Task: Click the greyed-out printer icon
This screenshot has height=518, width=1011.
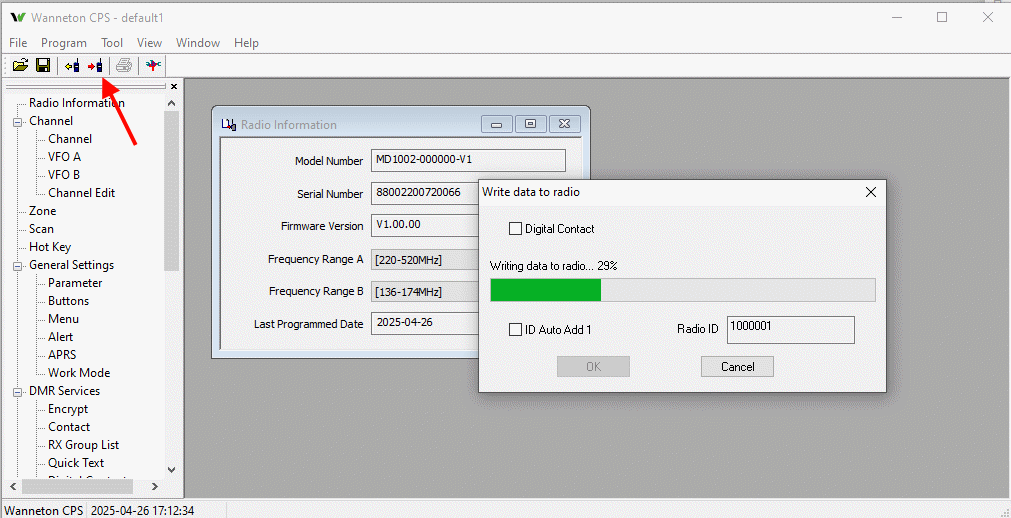Action: pos(124,65)
